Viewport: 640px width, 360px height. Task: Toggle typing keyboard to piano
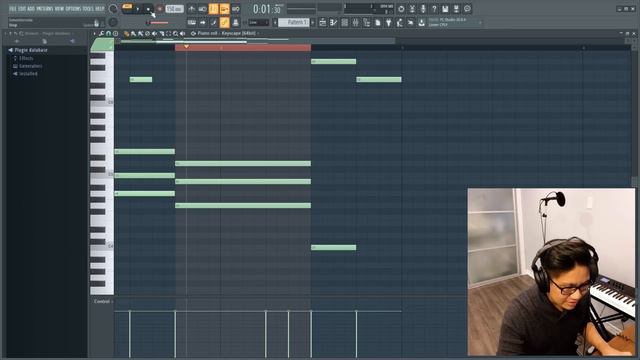[191, 22]
